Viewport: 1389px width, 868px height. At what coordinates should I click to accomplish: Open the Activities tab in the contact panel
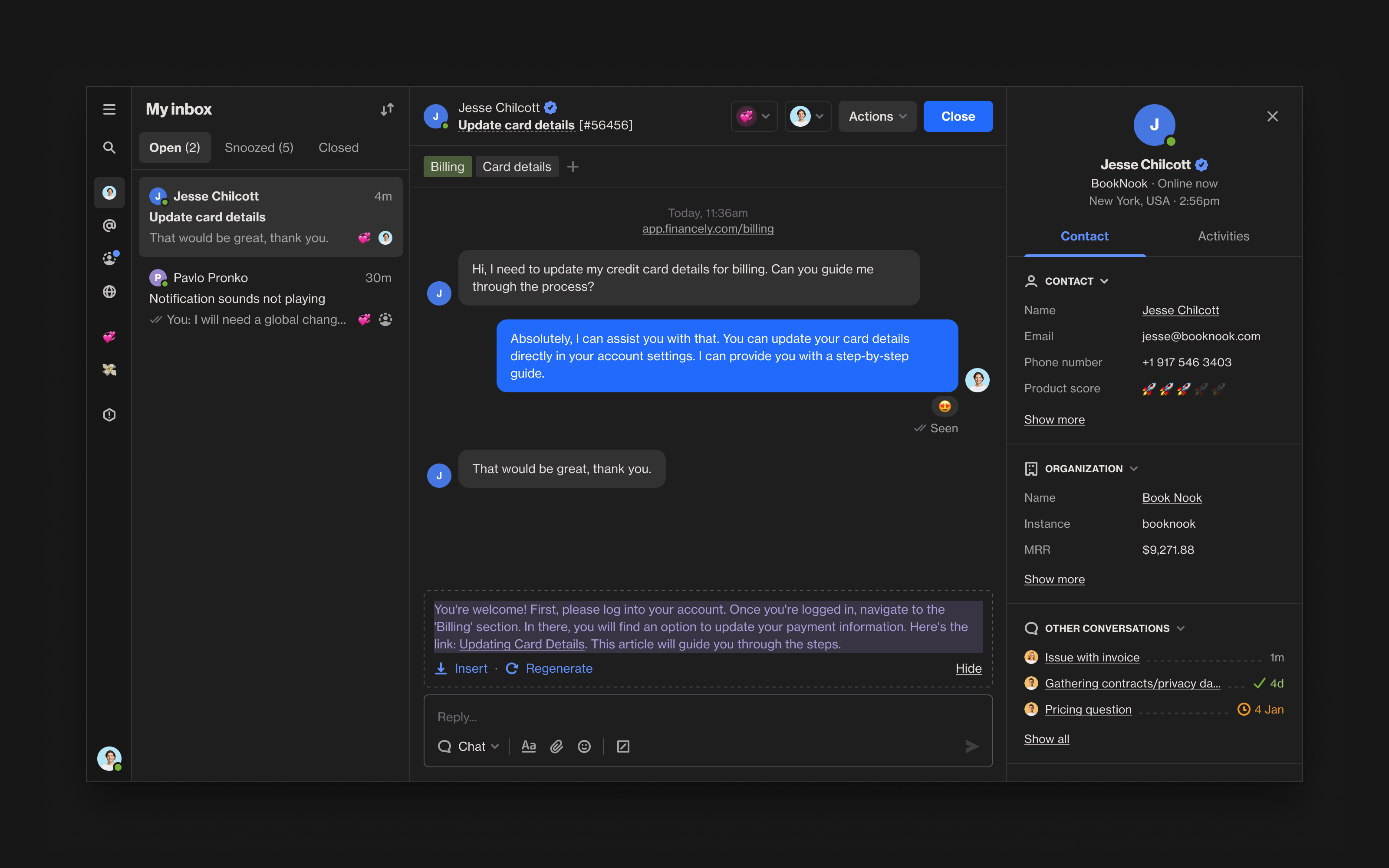click(x=1224, y=236)
